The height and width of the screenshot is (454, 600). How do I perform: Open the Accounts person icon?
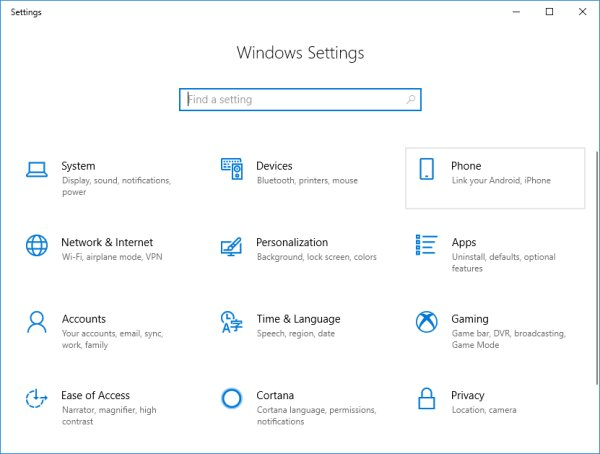pos(37,322)
